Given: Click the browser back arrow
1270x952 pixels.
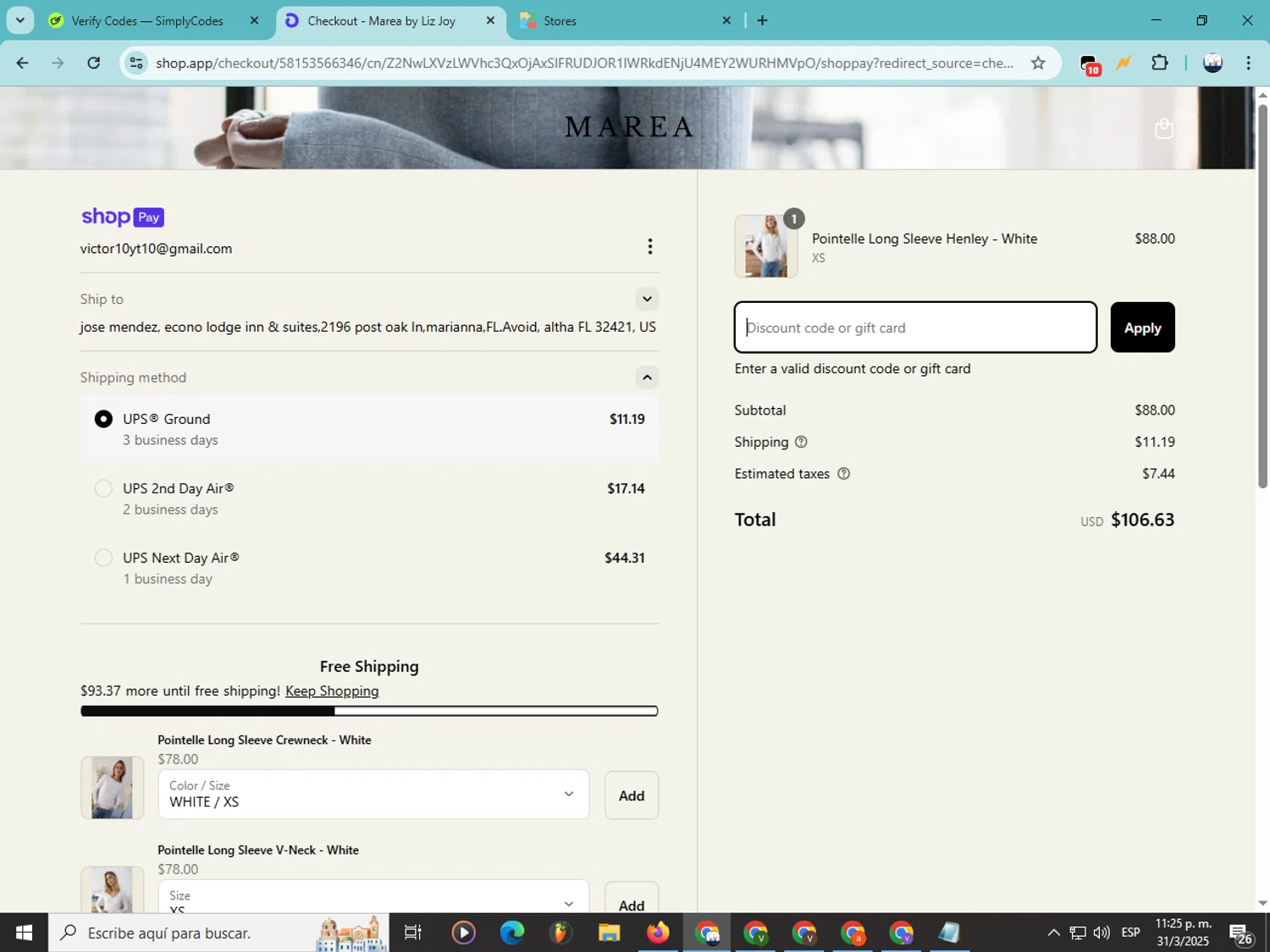Looking at the screenshot, I should (x=23, y=63).
